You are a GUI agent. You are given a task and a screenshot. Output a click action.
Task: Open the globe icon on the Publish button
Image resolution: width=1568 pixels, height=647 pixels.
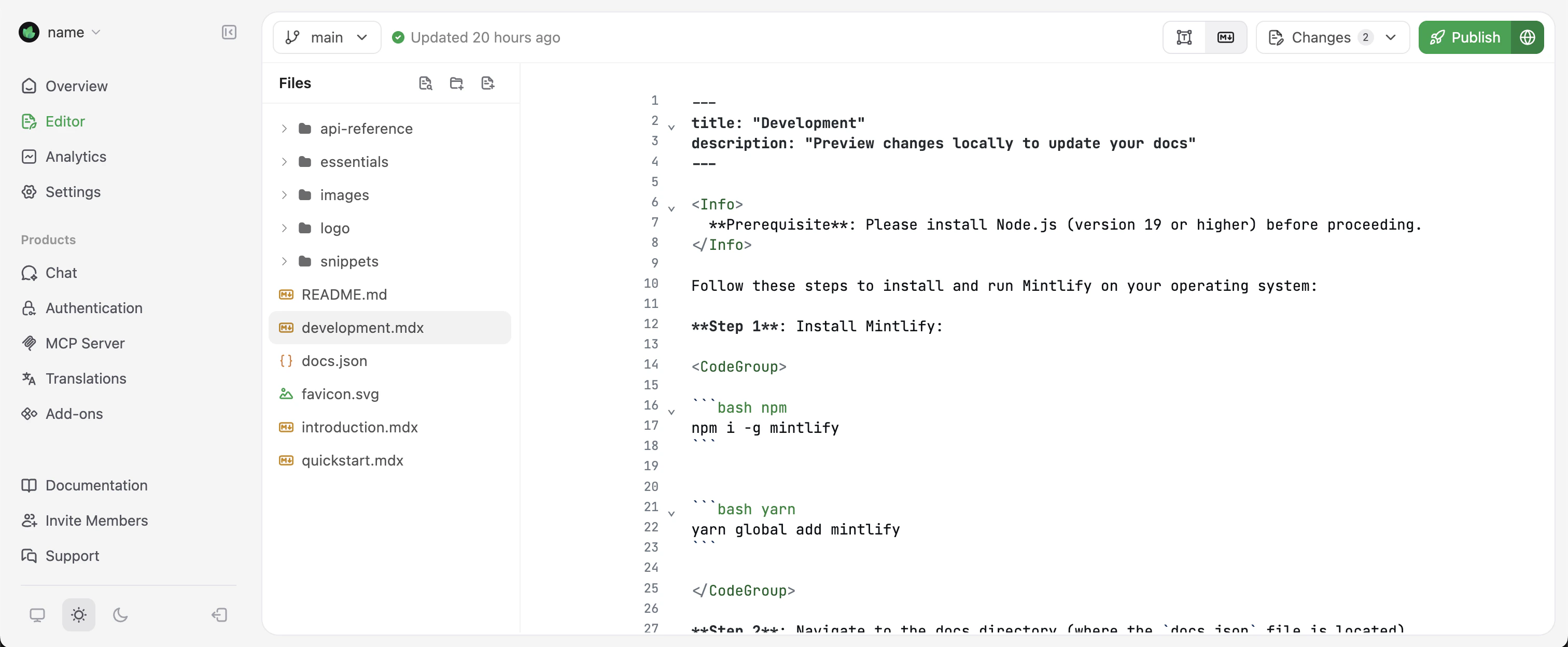click(x=1528, y=37)
